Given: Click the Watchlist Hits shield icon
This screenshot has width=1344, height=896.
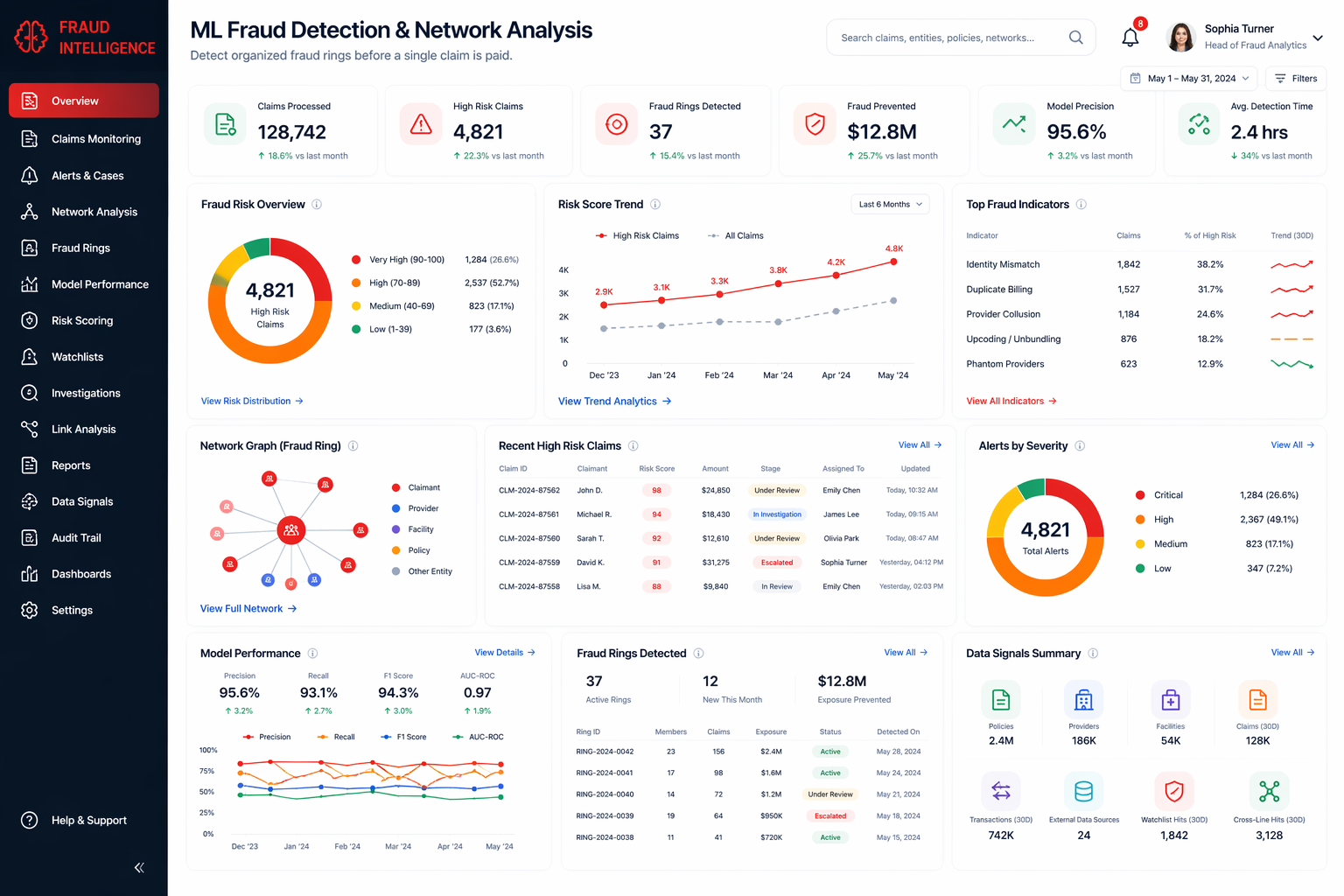Looking at the screenshot, I should [x=1174, y=792].
